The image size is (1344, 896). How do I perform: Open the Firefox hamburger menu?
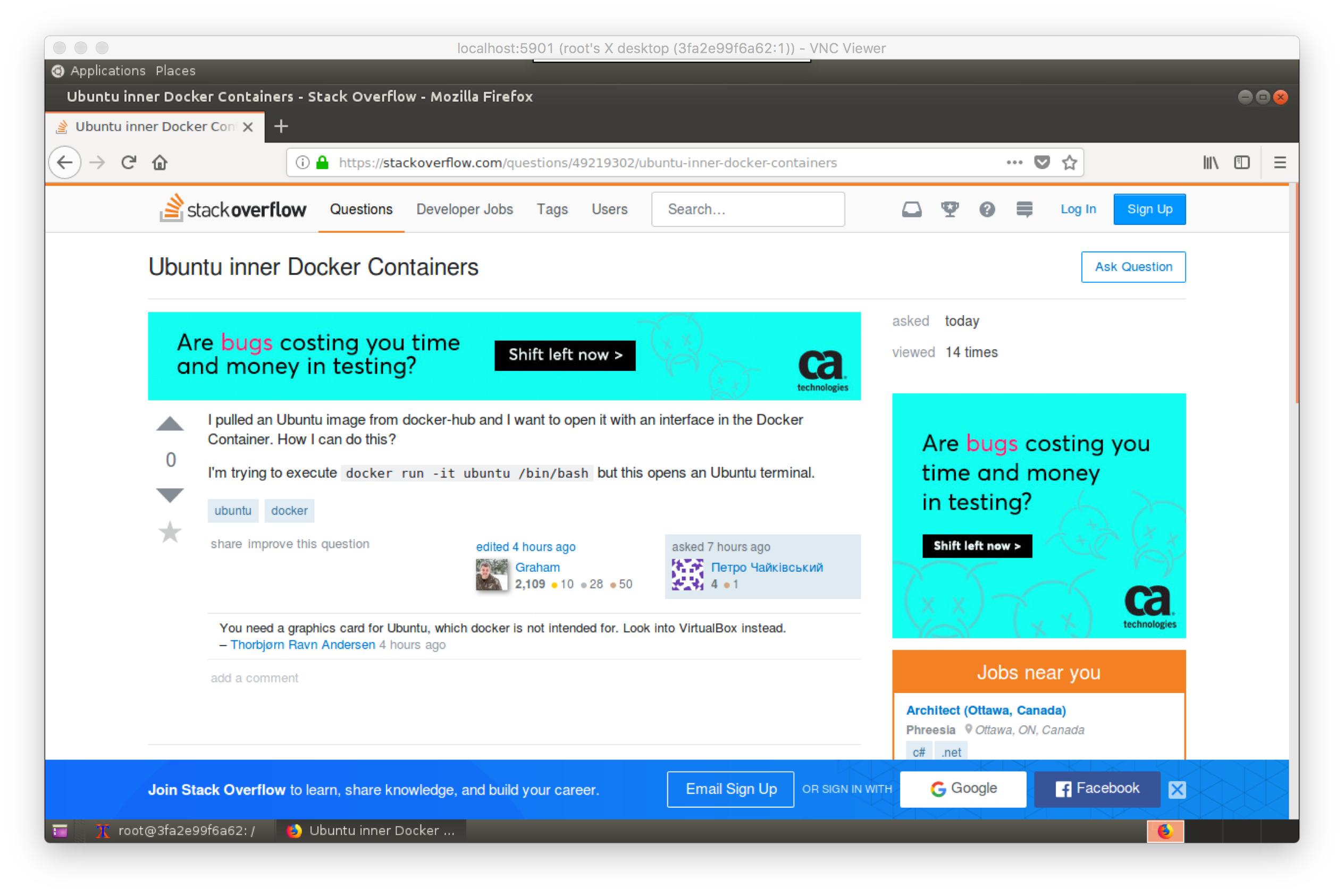[1279, 162]
